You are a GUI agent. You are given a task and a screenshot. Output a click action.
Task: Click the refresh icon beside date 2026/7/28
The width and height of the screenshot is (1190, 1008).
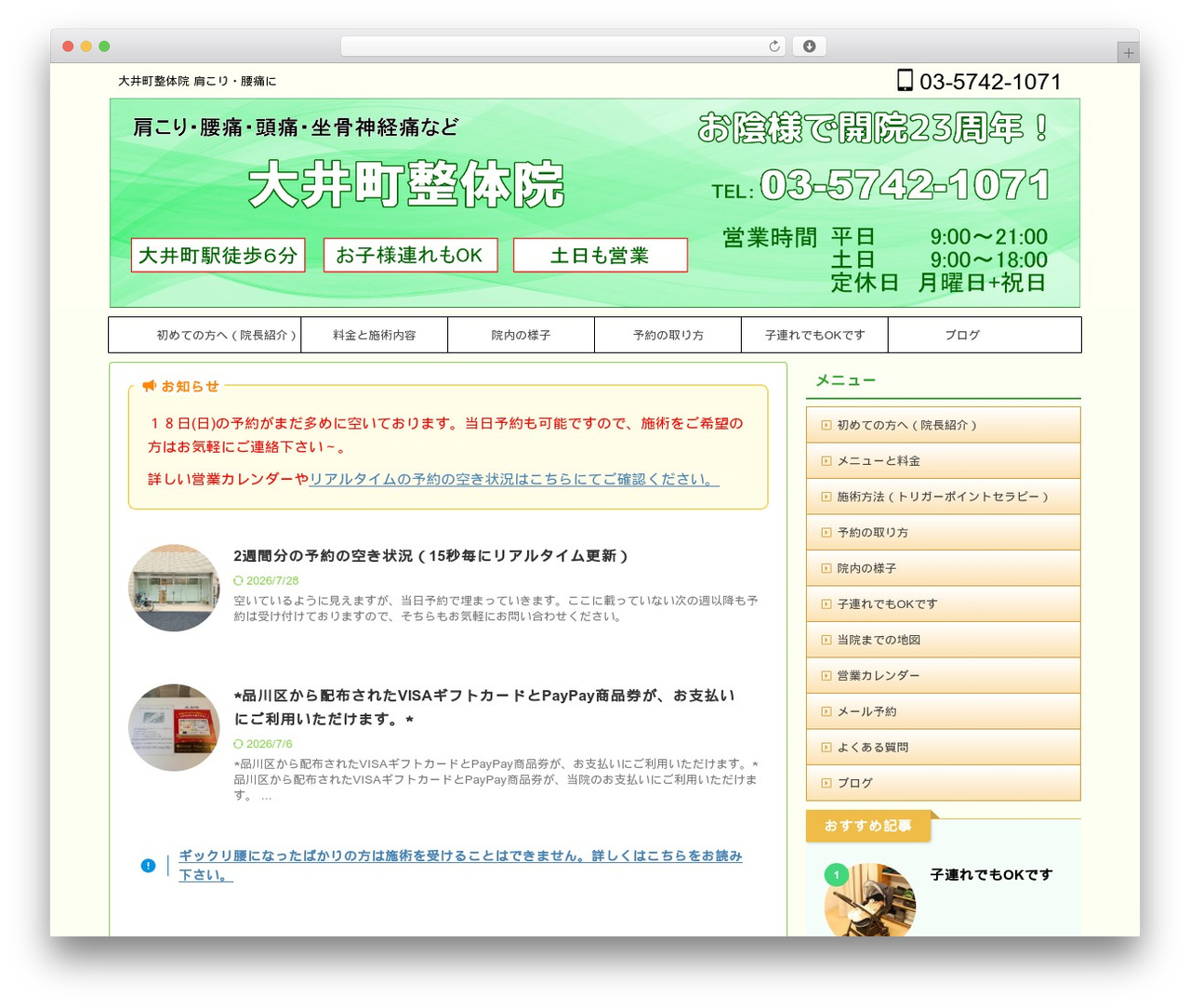[x=238, y=580]
